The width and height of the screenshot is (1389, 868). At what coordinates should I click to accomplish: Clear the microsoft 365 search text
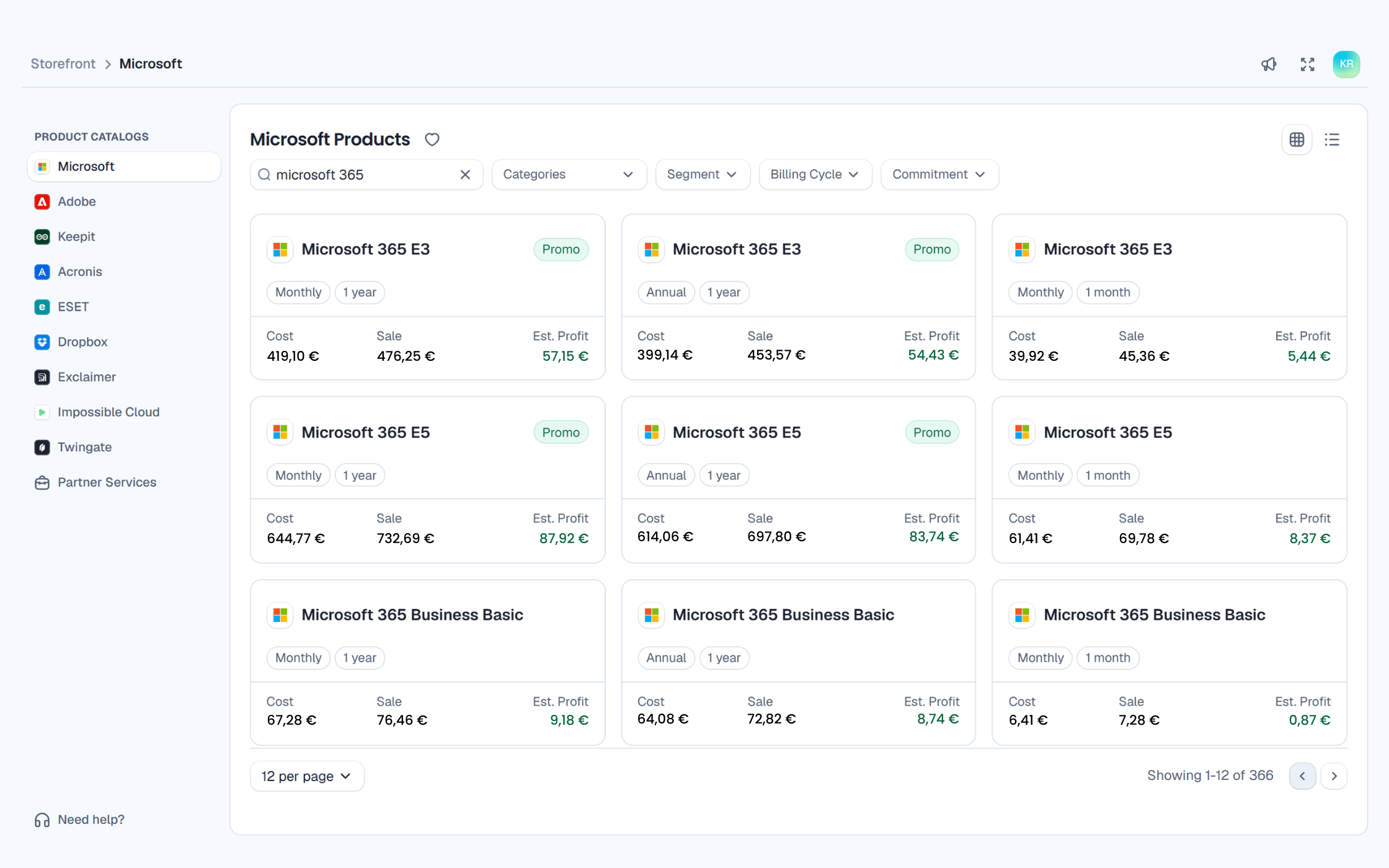465,175
